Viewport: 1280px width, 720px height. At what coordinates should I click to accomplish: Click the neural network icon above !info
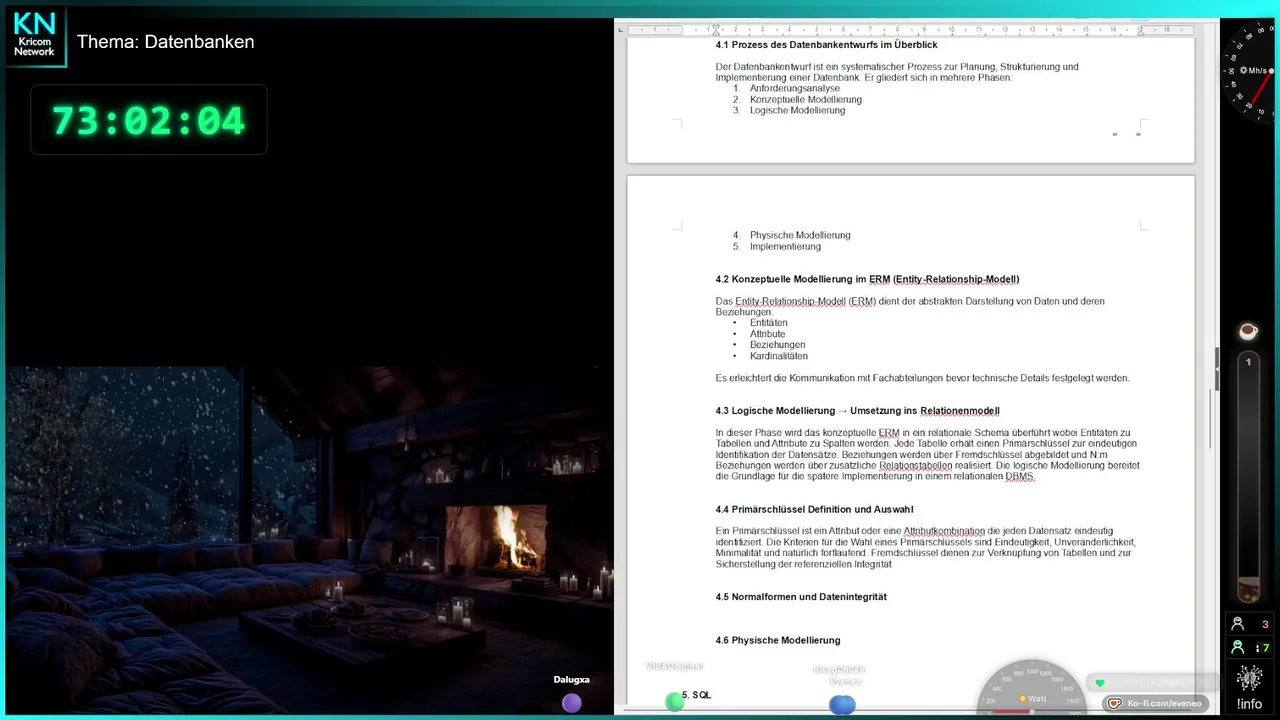[1249, 678]
